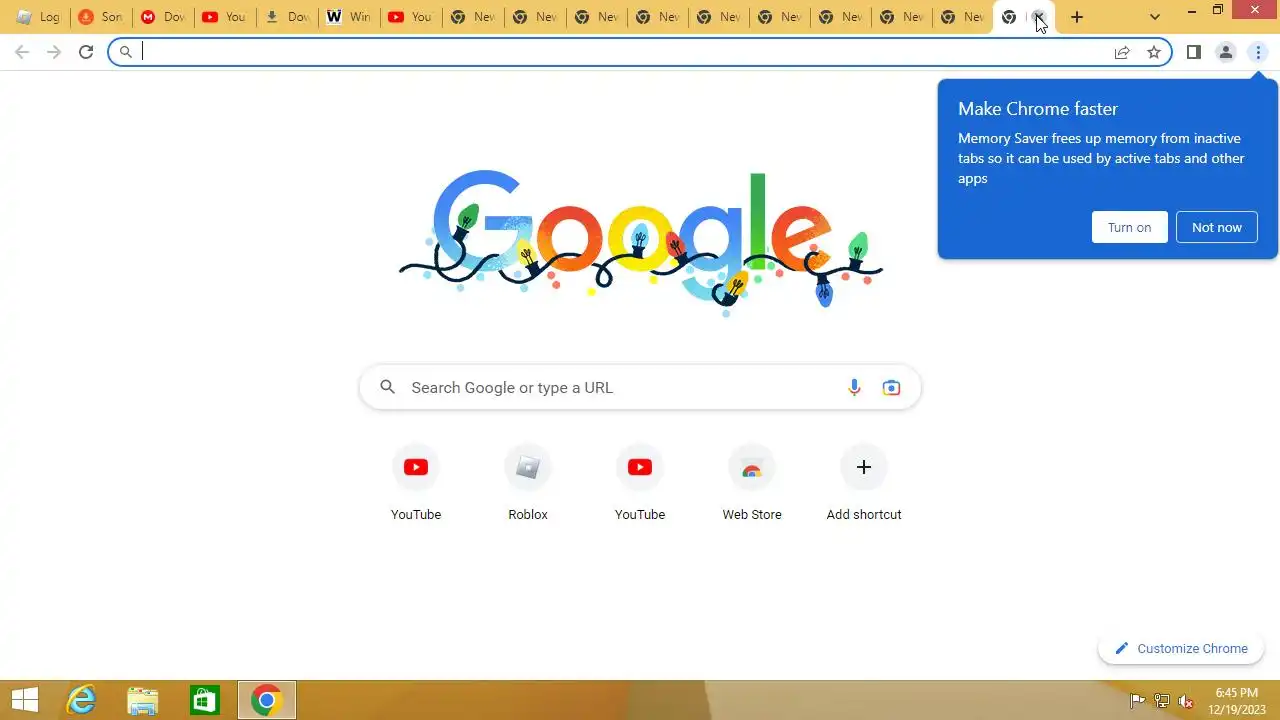
Task: Switch to YouTube tab right after Wikipedia tab
Action: (x=410, y=17)
